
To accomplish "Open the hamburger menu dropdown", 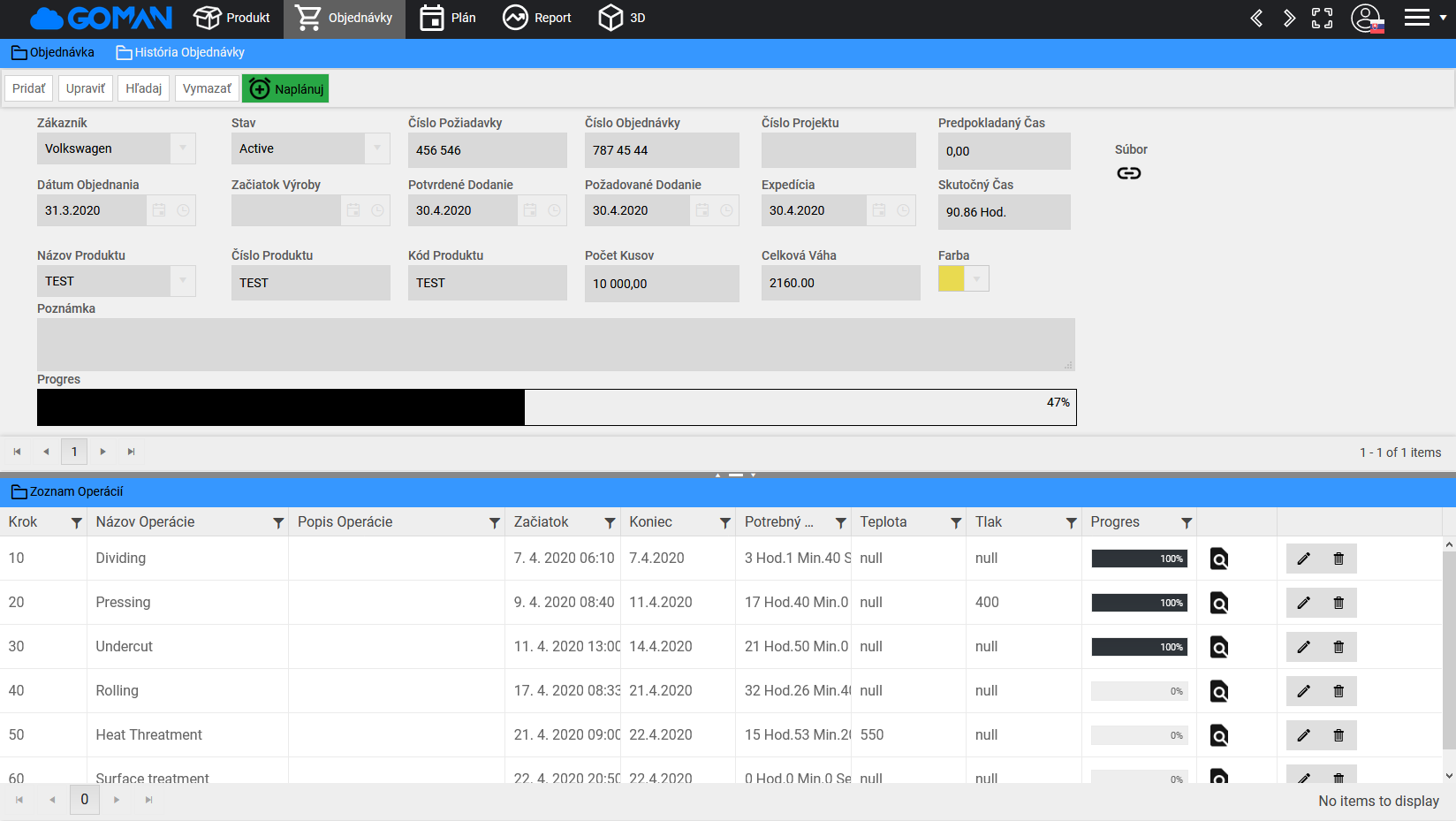I will (x=1424, y=18).
